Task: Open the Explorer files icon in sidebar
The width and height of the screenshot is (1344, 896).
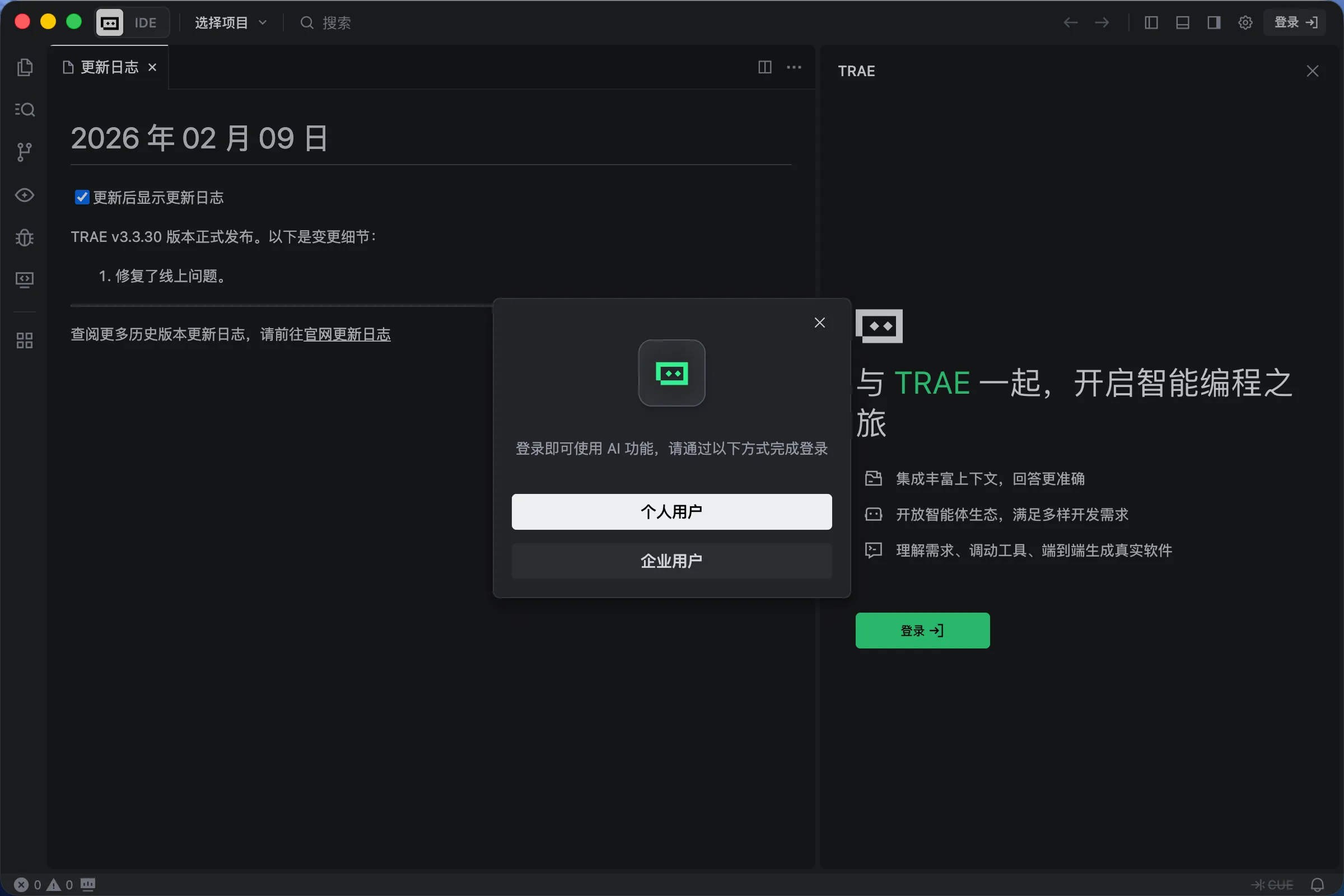Action: point(25,67)
